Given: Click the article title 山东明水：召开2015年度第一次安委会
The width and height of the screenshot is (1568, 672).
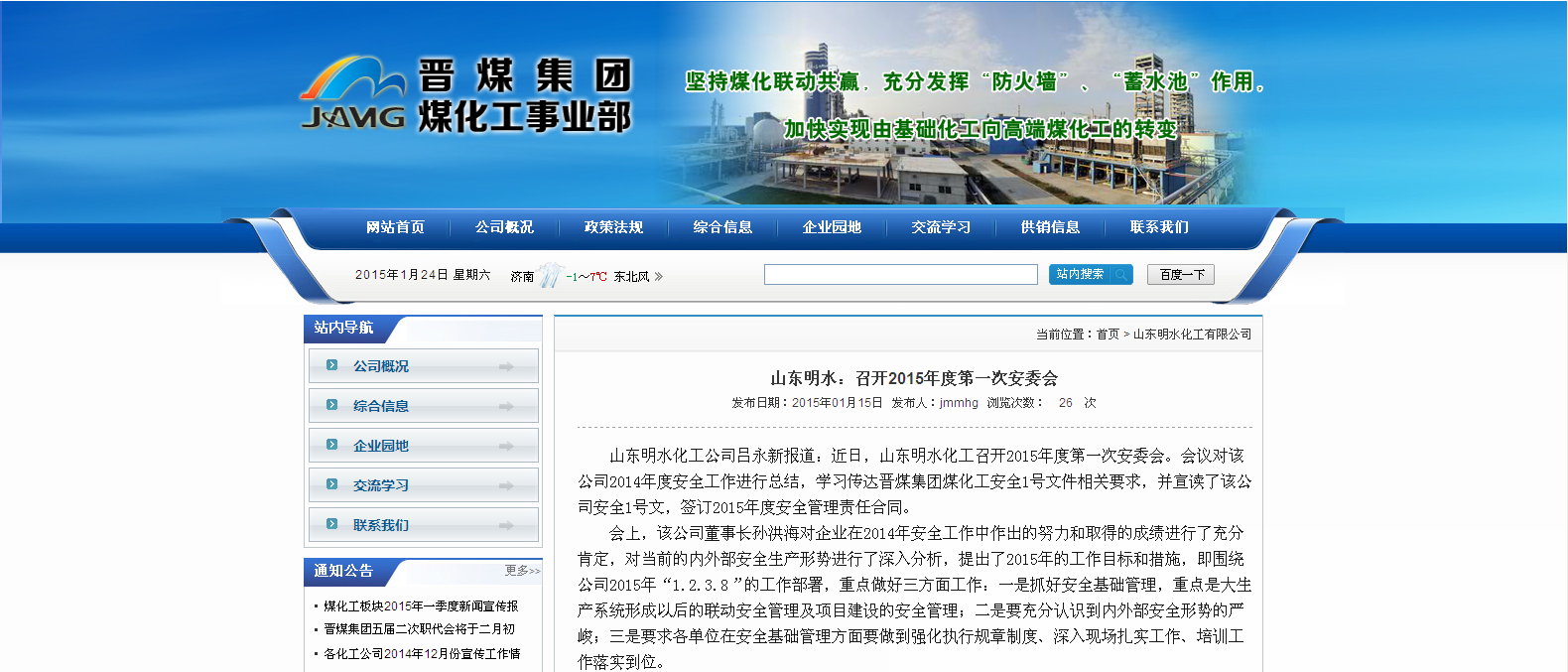Looking at the screenshot, I should [914, 378].
